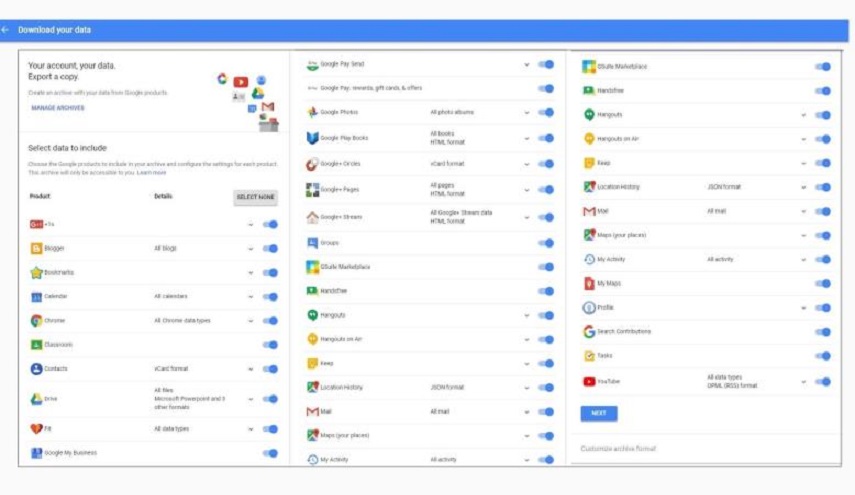
Task: Click the Google Photos pinwheel icon
Action: tap(312, 112)
